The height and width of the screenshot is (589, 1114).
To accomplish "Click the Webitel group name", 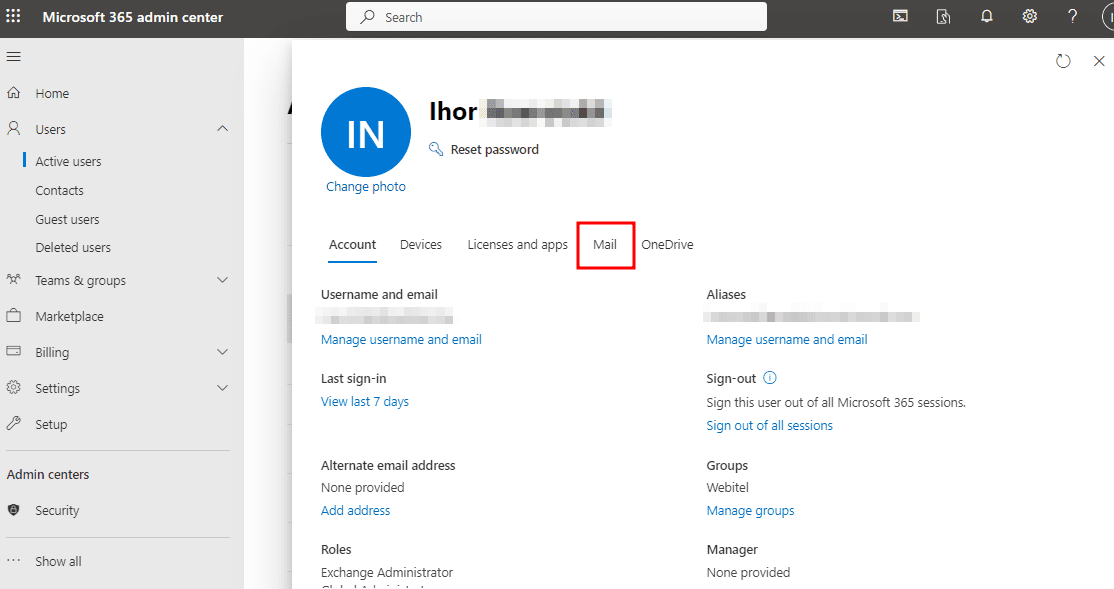I will click(x=728, y=487).
